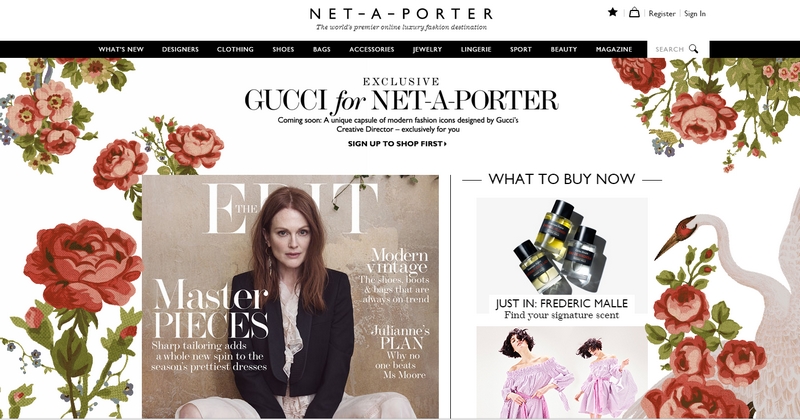Open the Beauty menu item
800x420 pixels.
click(564, 50)
